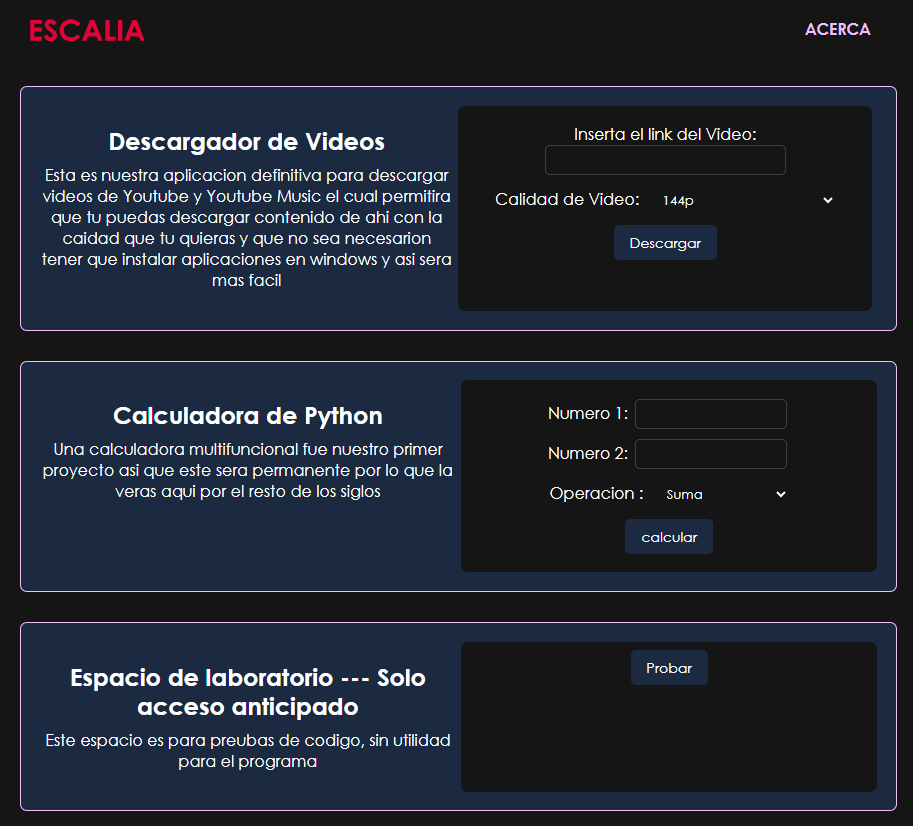Click the Espacio de laboratorio heading

[x=247, y=692]
